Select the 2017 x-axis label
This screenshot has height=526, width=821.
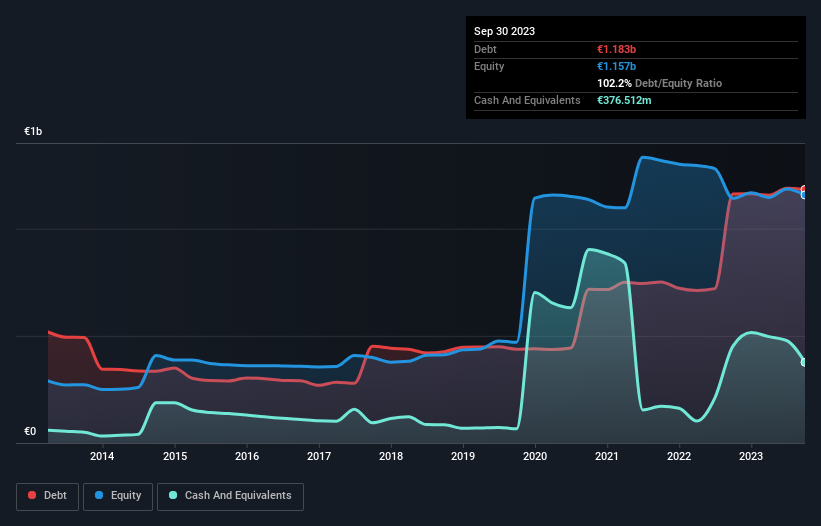pyautogui.click(x=319, y=456)
